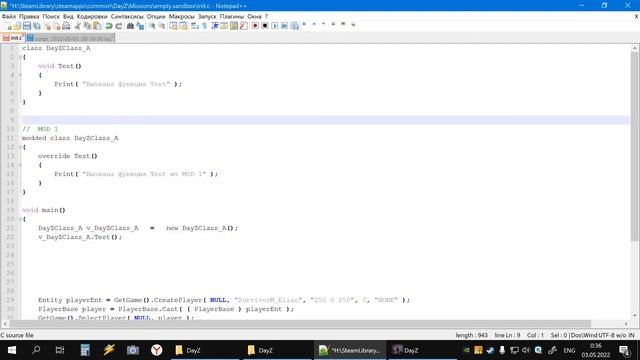This screenshot has height=360, width=640.
Task: Zoom out using toolbar magnifier
Action: tap(162, 26)
